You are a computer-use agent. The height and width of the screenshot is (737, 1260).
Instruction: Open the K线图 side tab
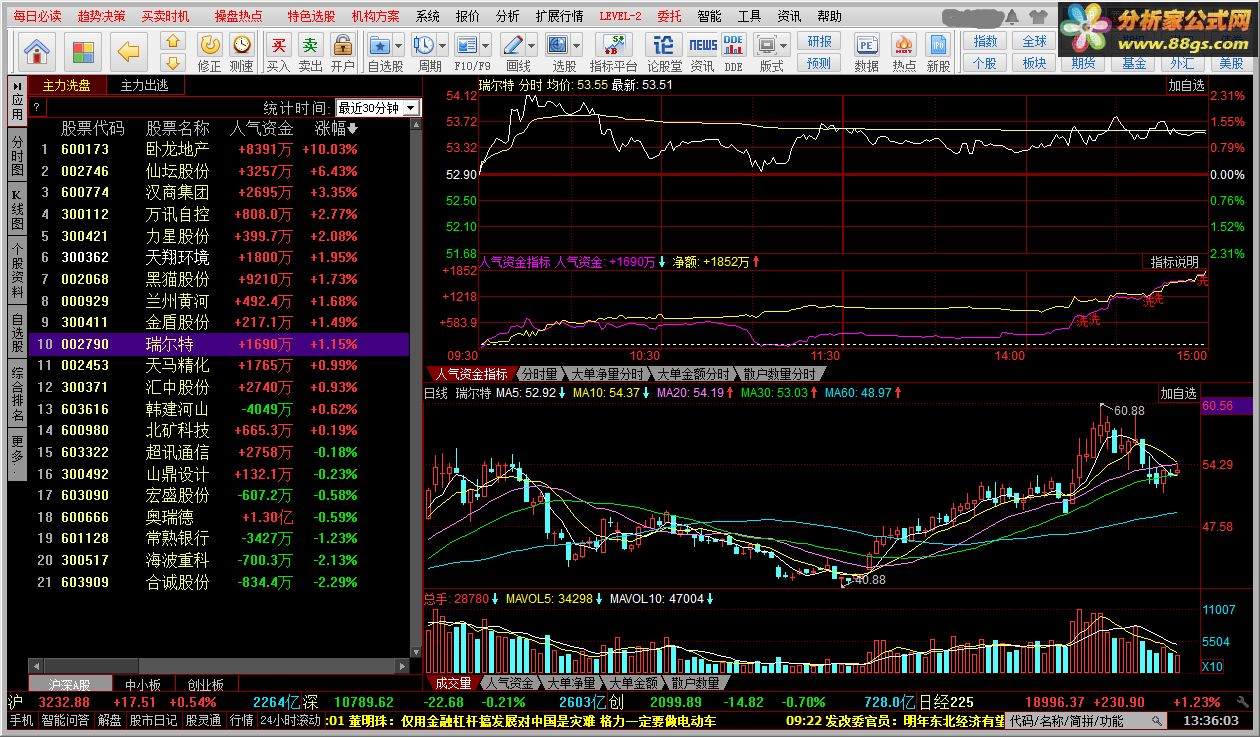tap(17, 210)
